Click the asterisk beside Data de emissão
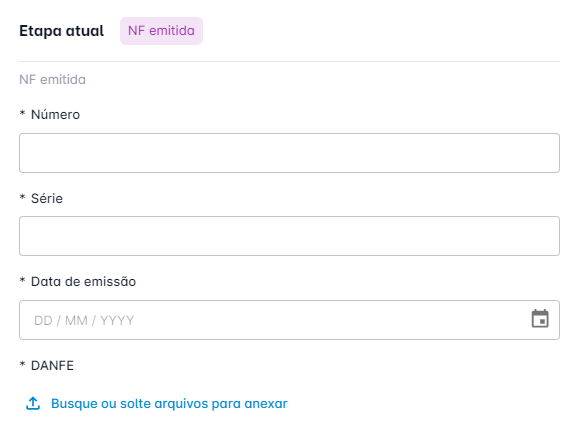 tap(22, 280)
